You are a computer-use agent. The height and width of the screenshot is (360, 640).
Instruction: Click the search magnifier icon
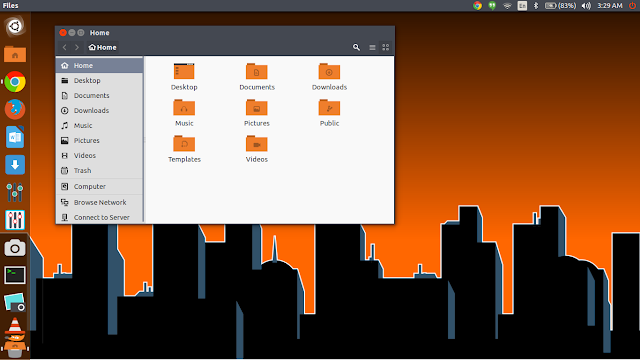pyautogui.click(x=356, y=47)
